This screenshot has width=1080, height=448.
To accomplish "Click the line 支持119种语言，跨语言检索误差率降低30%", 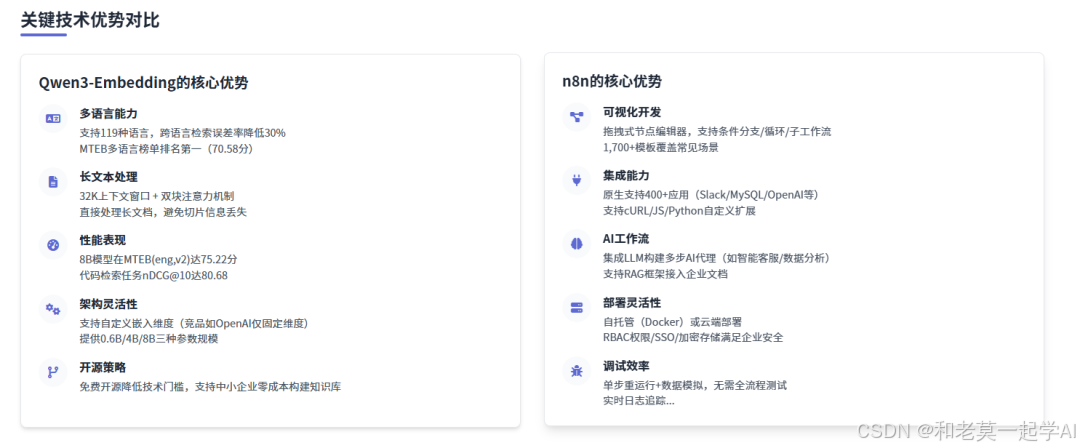I will pos(183,132).
